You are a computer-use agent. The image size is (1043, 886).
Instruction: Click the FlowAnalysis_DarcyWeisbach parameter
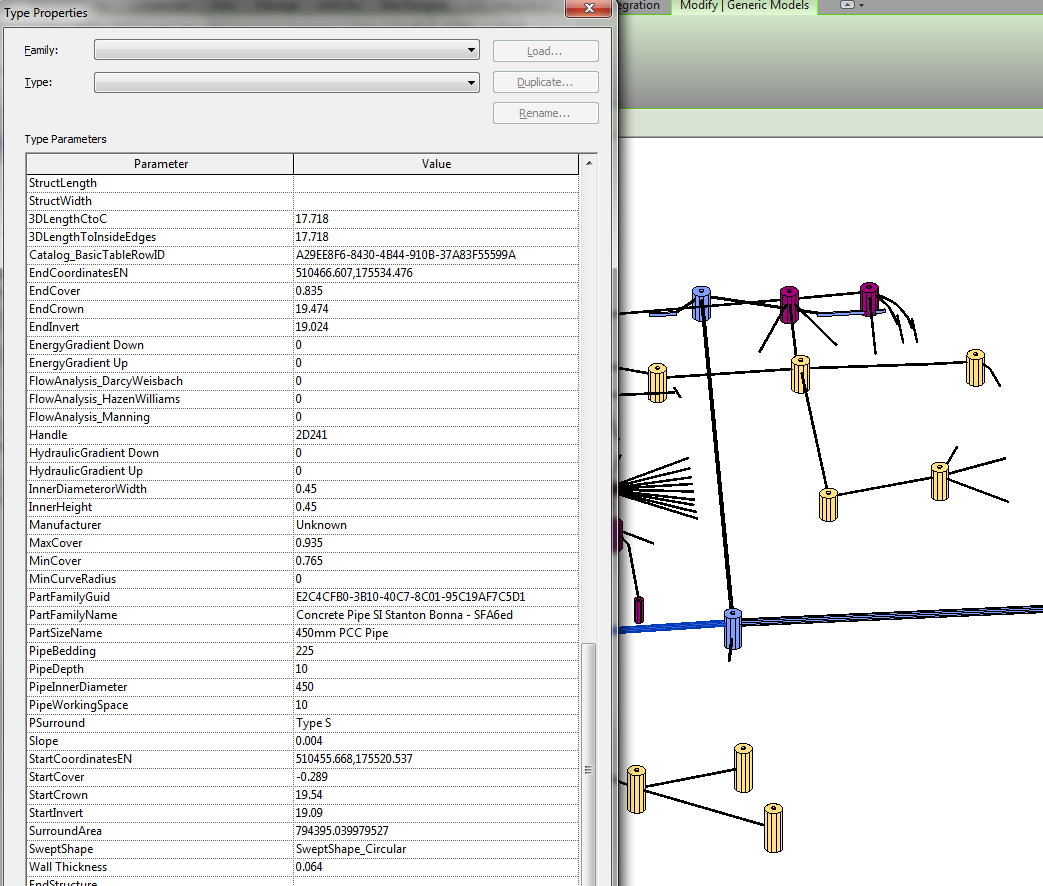[106, 380]
